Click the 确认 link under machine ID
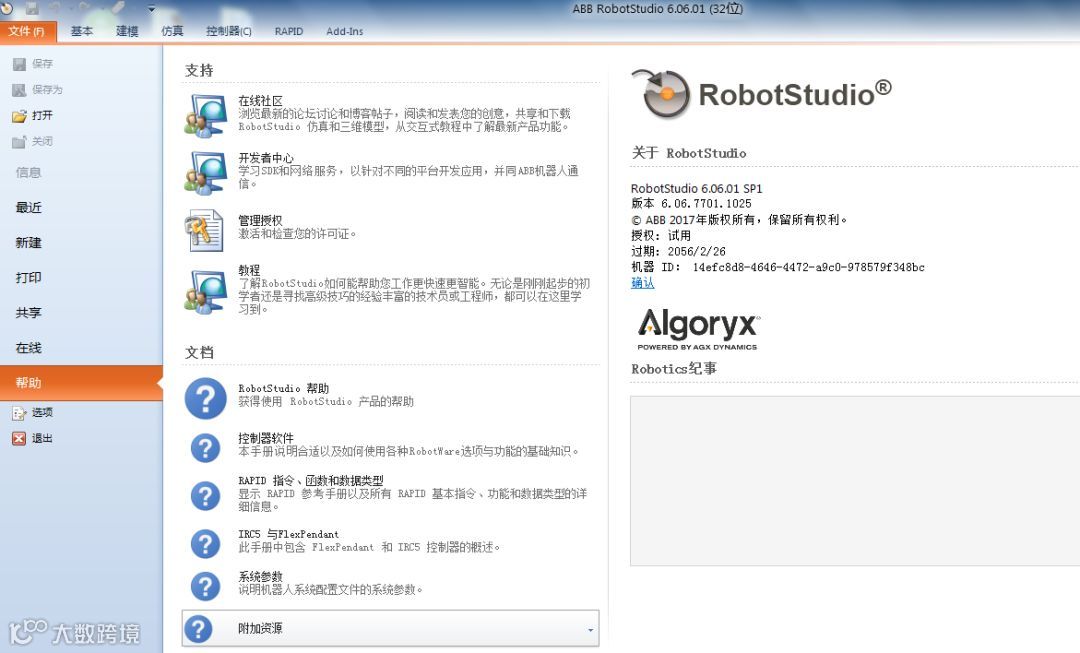This screenshot has height=653, width=1080. (x=643, y=283)
